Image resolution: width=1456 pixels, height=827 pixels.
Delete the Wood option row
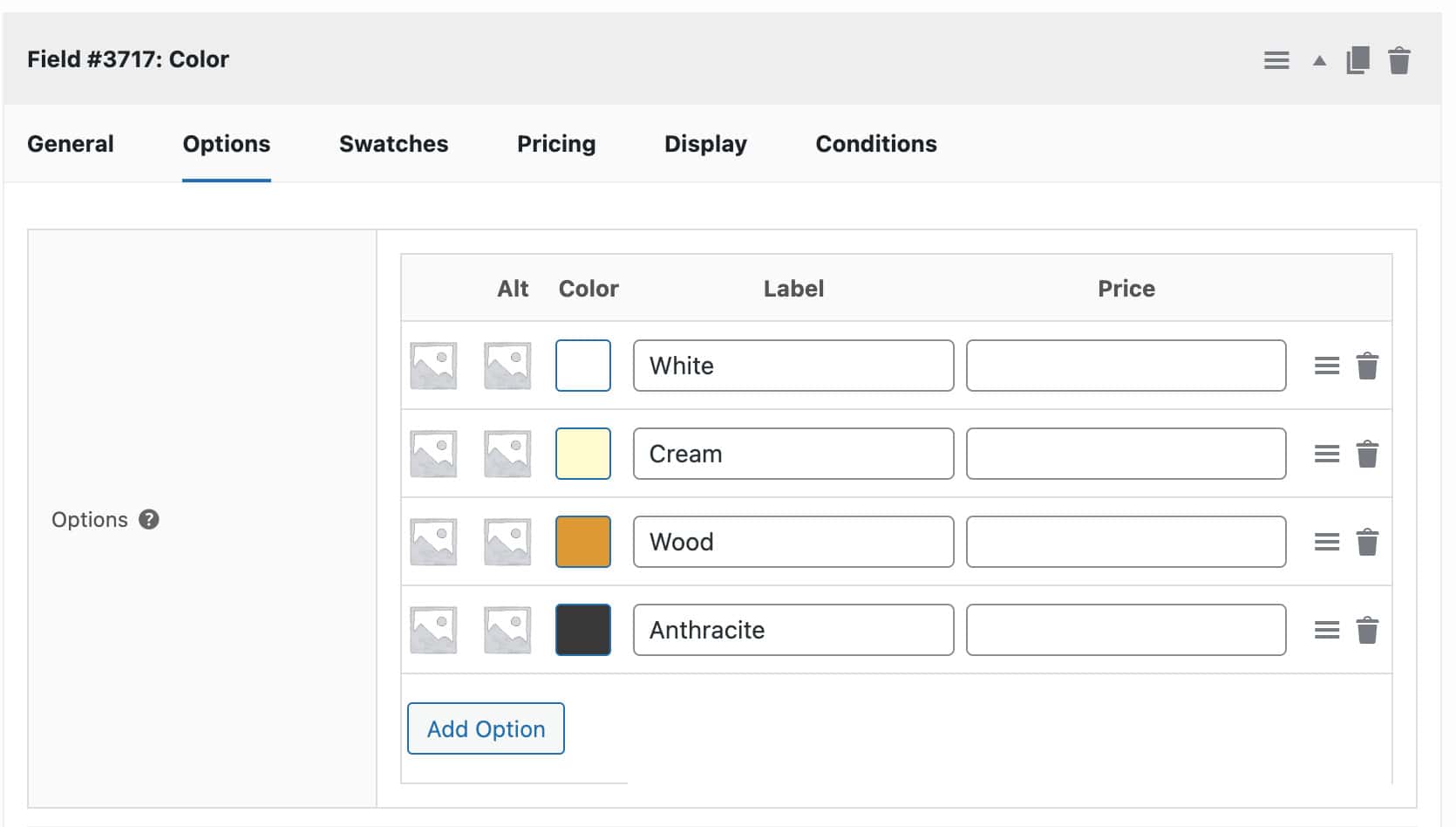(x=1368, y=541)
